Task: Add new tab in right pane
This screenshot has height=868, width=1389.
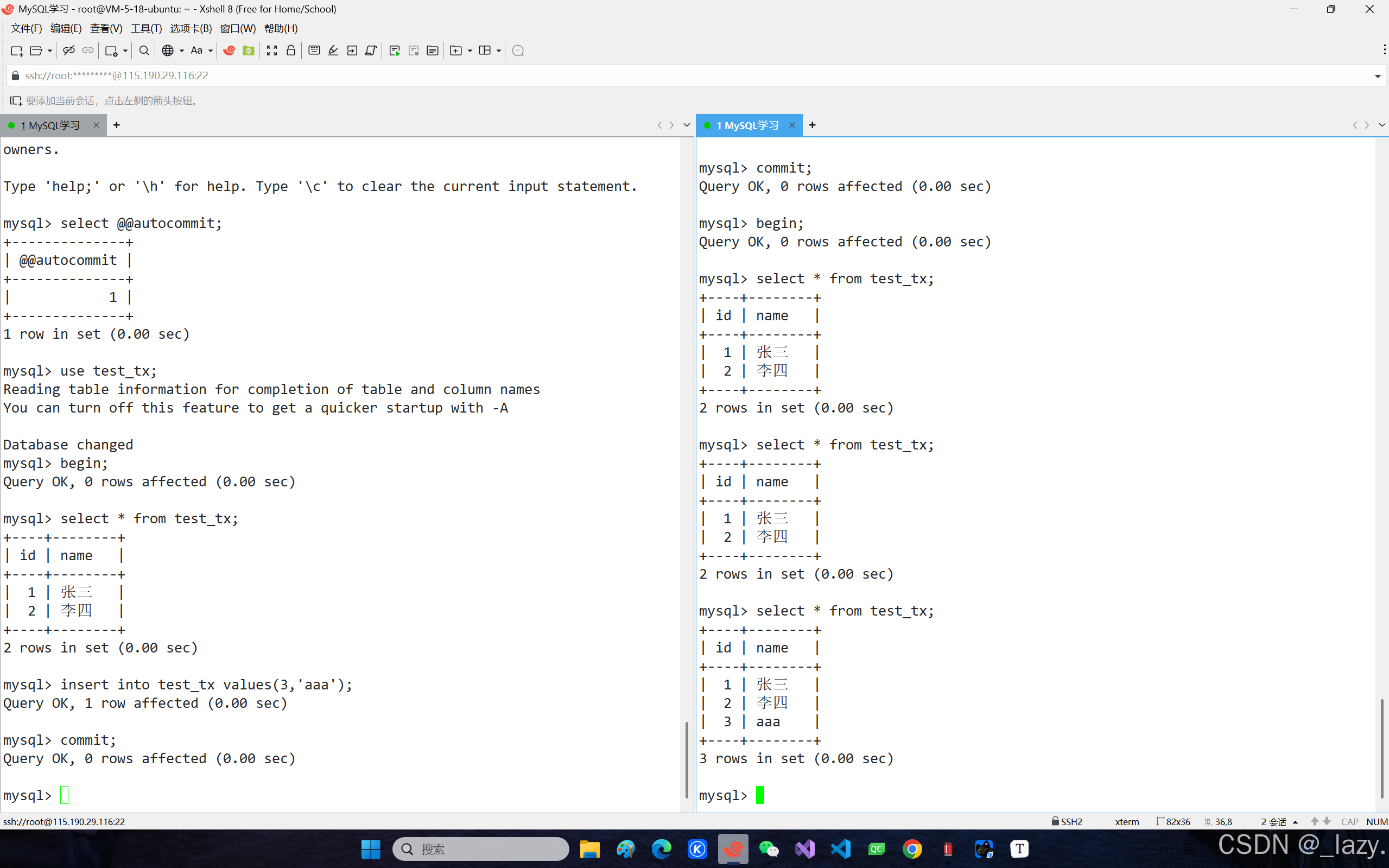Action: pyautogui.click(x=812, y=125)
